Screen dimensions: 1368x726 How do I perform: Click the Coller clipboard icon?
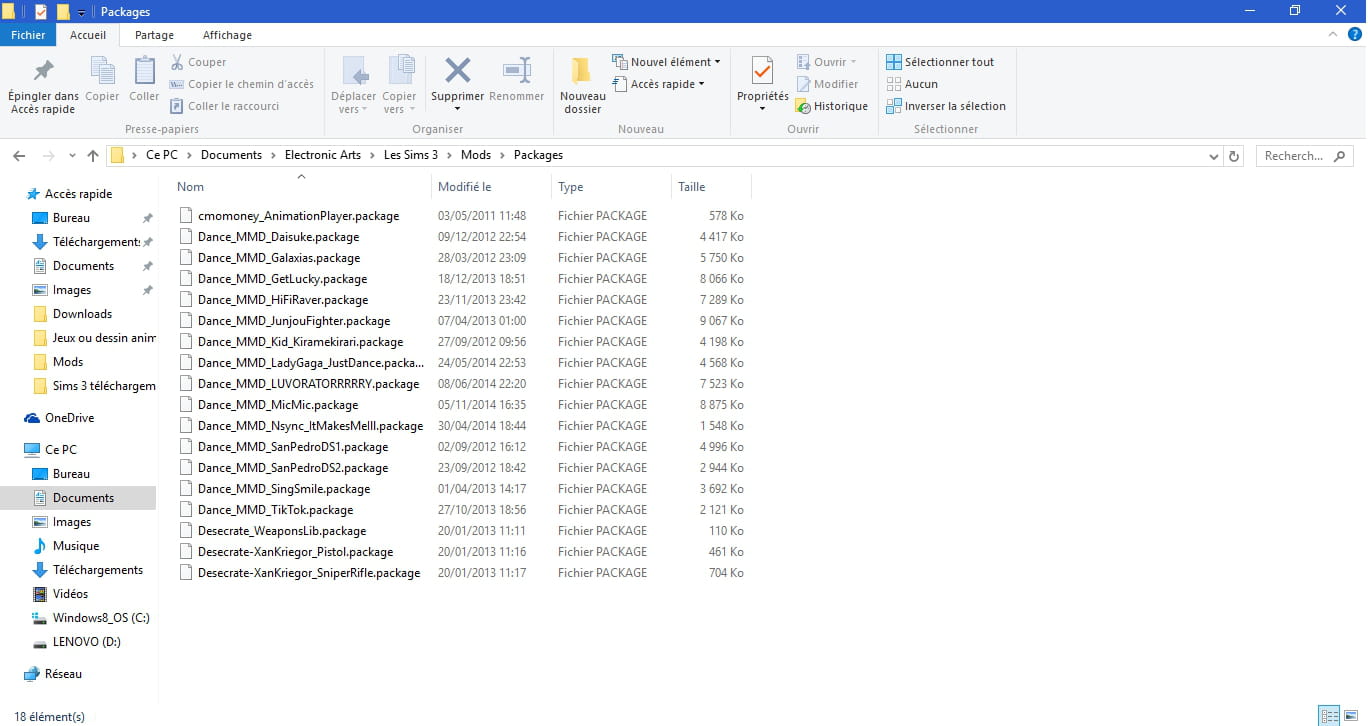click(144, 71)
